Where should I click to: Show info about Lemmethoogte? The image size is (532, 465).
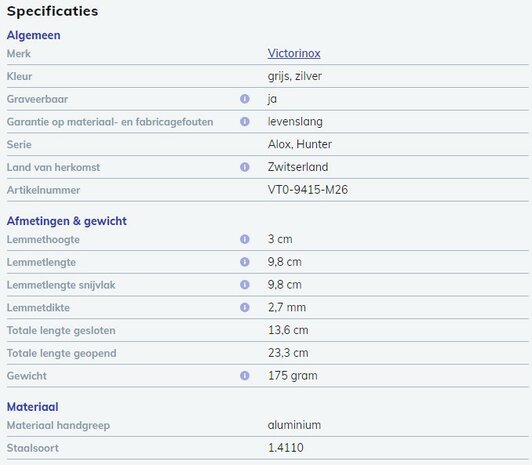tap(245, 239)
